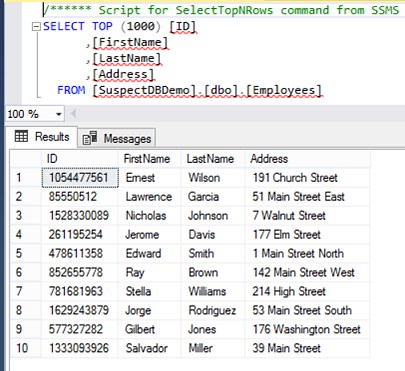The width and height of the screenshot is (405, 371).
Task: Click the cell 478611358
Action: pyautogui.click(x=80, y=254)
